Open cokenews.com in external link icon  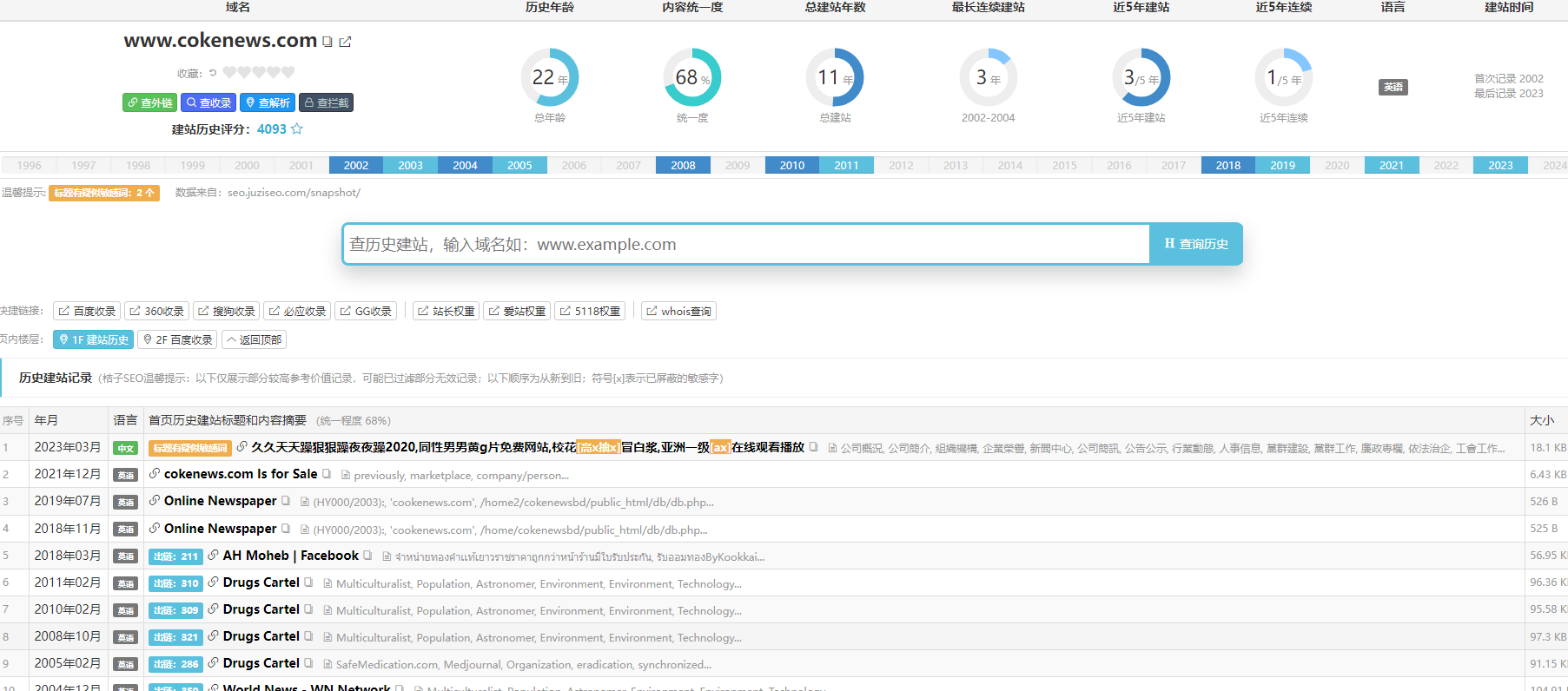(x=345, y=42)
